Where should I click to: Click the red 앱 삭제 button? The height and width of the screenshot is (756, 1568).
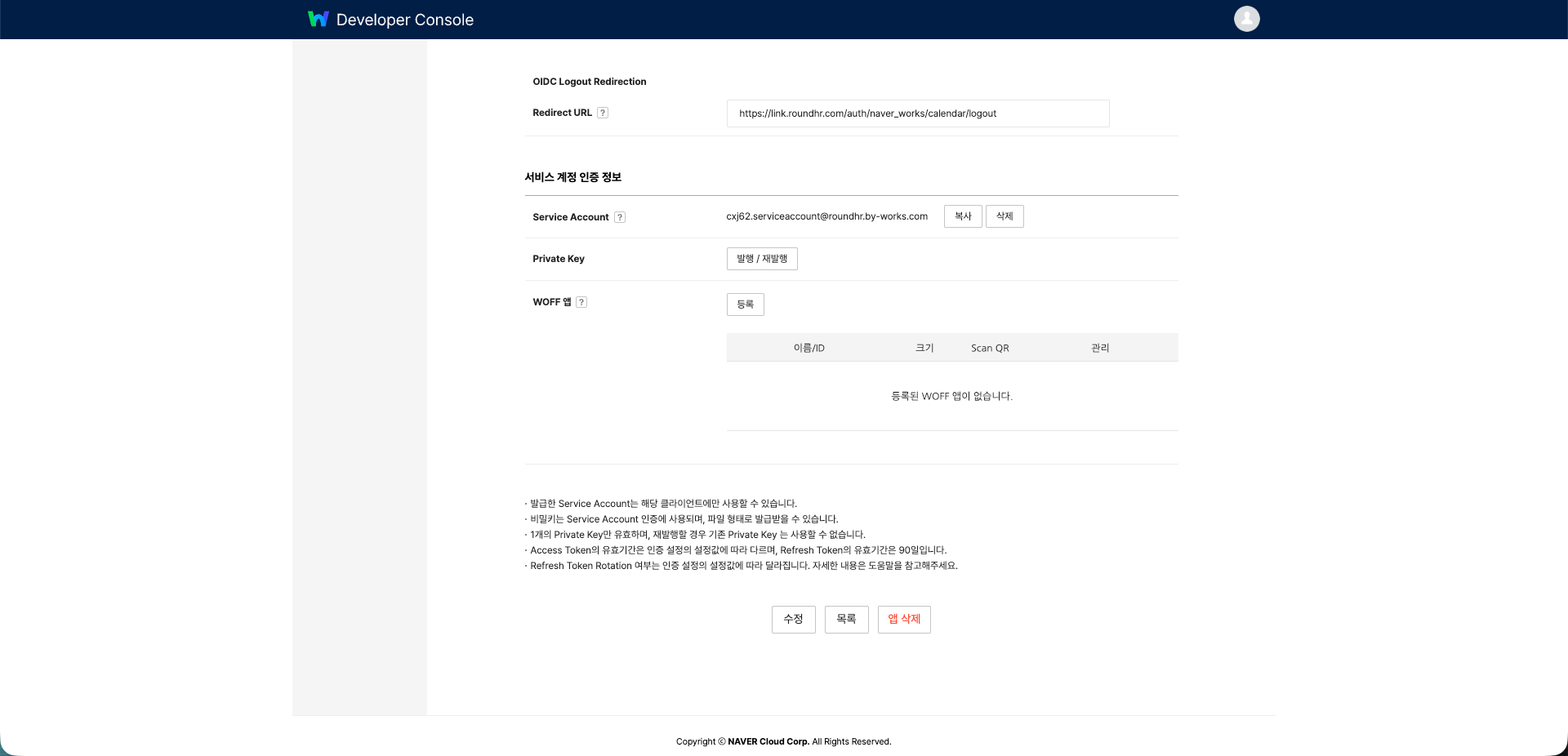903,620
